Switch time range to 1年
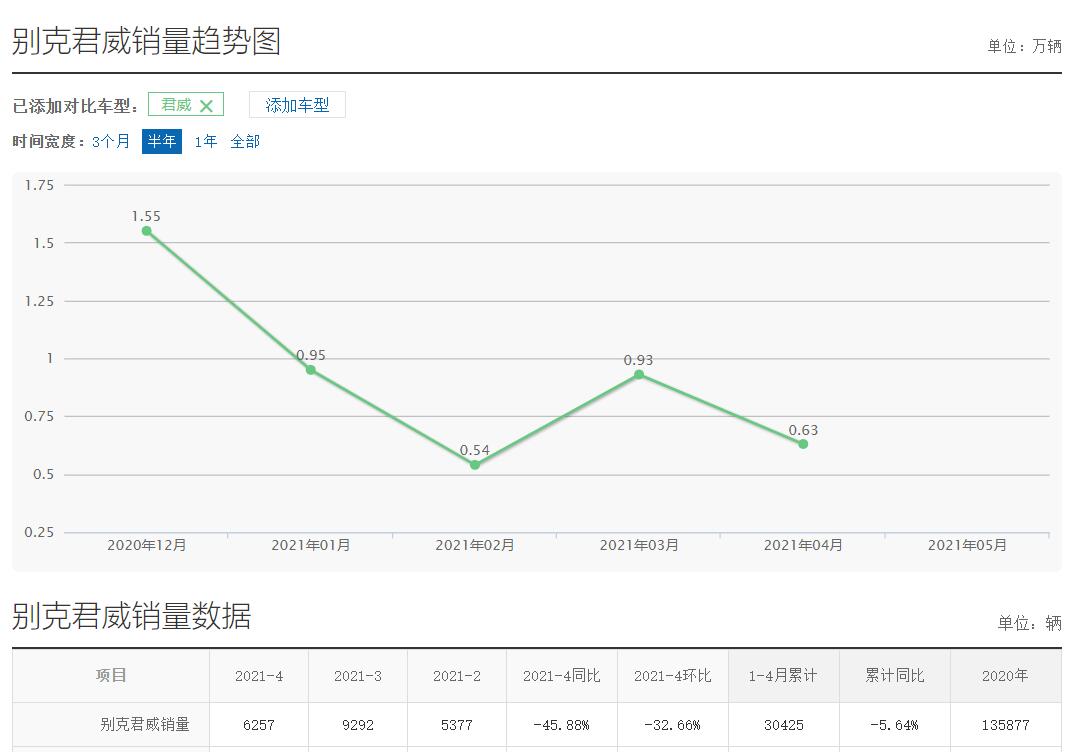 coord(205,141)
